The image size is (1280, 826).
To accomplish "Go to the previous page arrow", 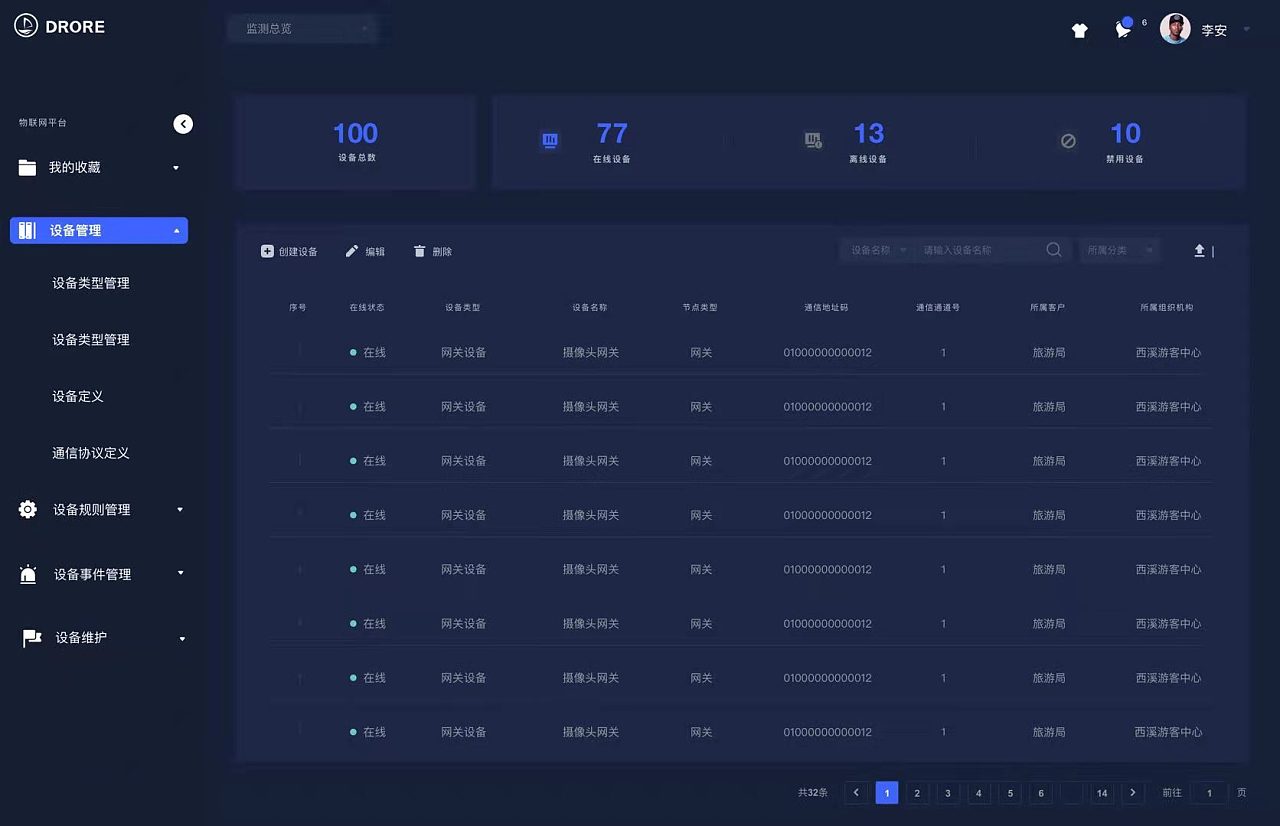I will tap(856, 793).
